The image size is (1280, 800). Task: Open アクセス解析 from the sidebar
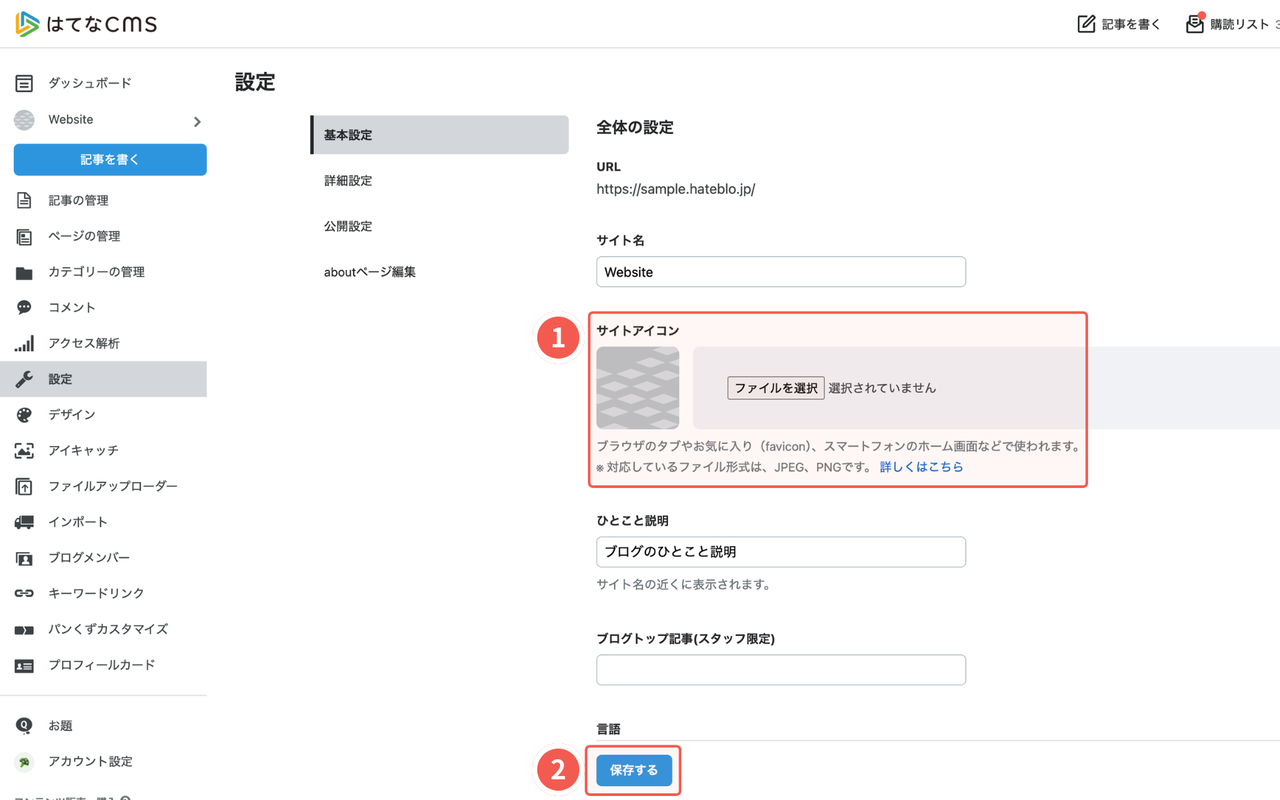point(24,343)
